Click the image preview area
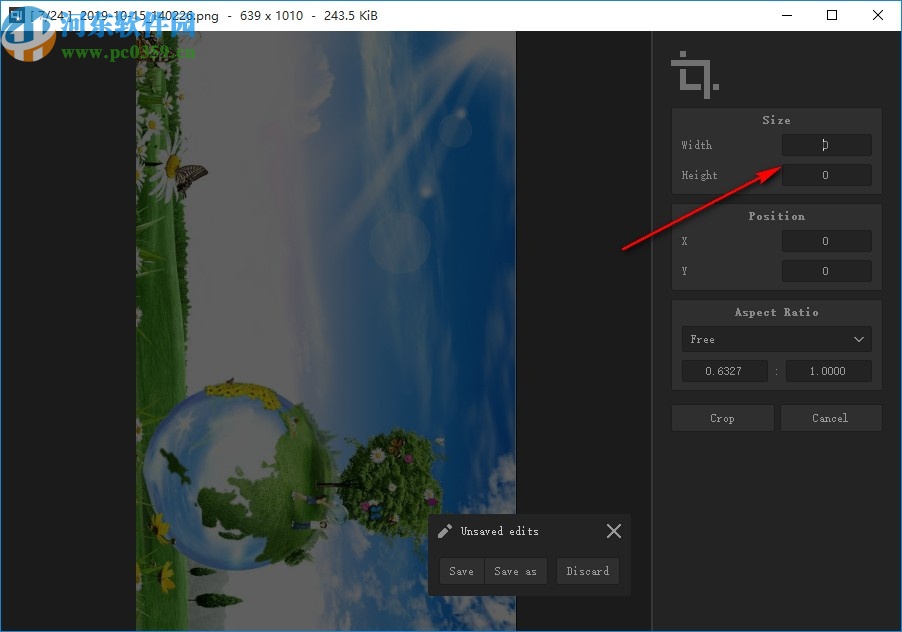Image resolution: width=902 pixels, height=632 pixels. point(326,331)
